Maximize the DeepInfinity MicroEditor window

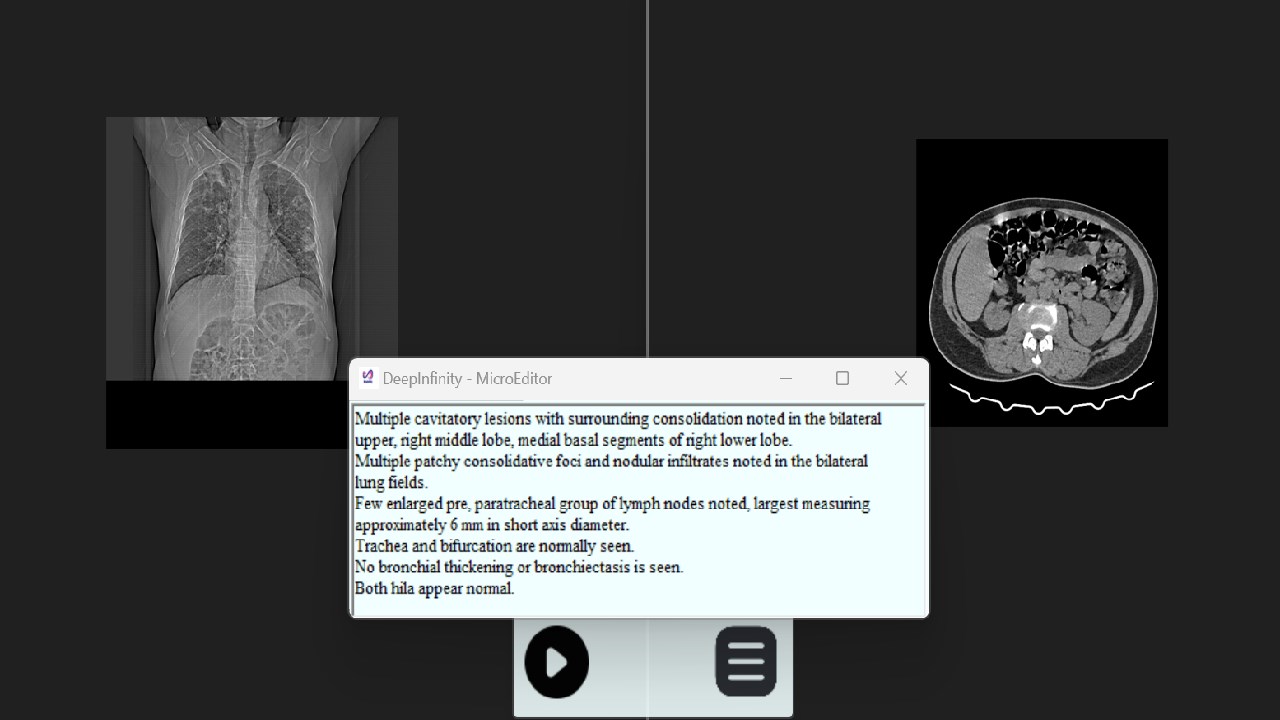coord(842,378)
